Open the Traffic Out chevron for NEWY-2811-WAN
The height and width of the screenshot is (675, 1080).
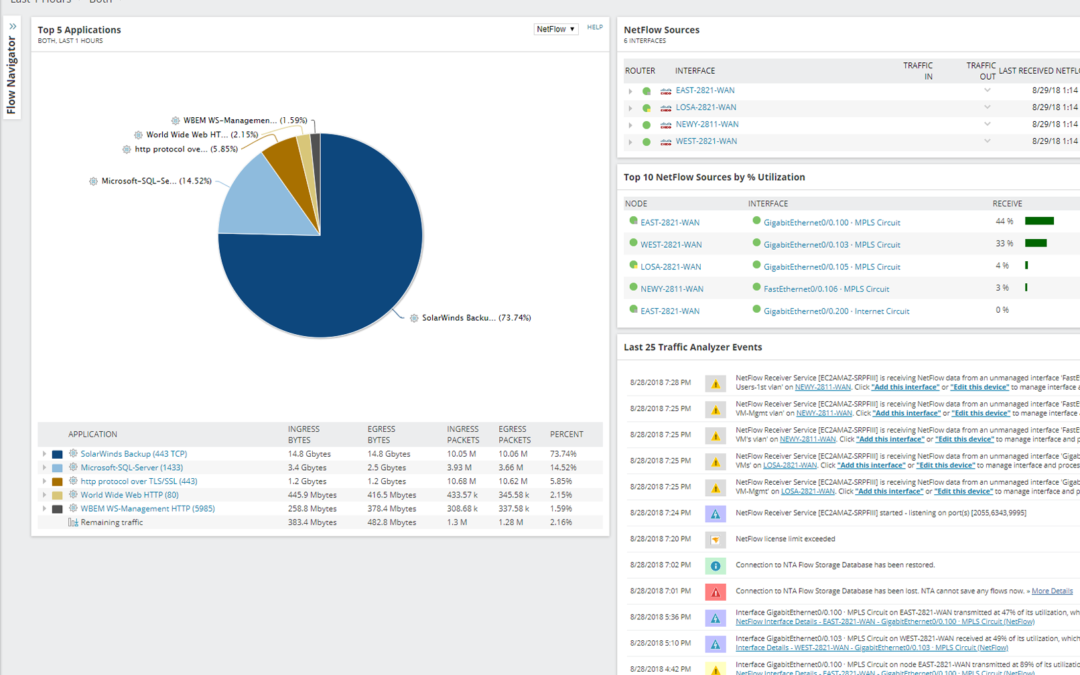(987, 124)
